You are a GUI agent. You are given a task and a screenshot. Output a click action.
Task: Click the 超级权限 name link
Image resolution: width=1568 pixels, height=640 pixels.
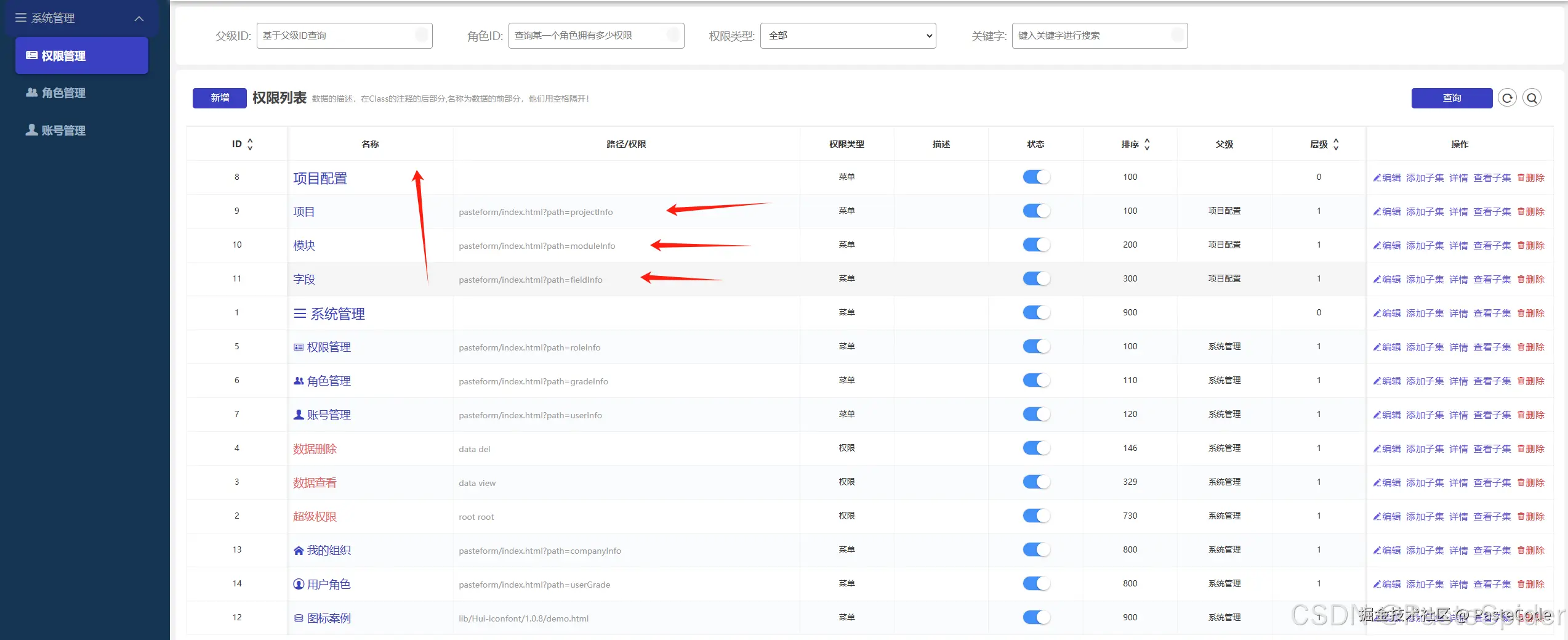point(315,517)
